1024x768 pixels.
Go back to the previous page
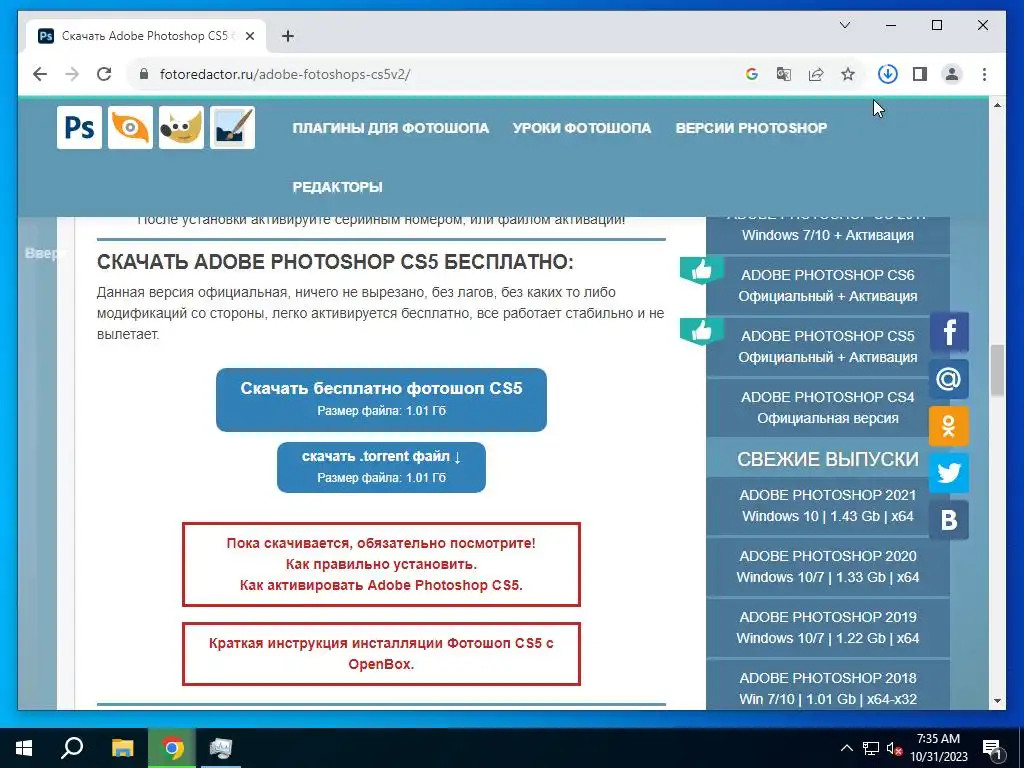pyautogui.click(x=40, y=74)
